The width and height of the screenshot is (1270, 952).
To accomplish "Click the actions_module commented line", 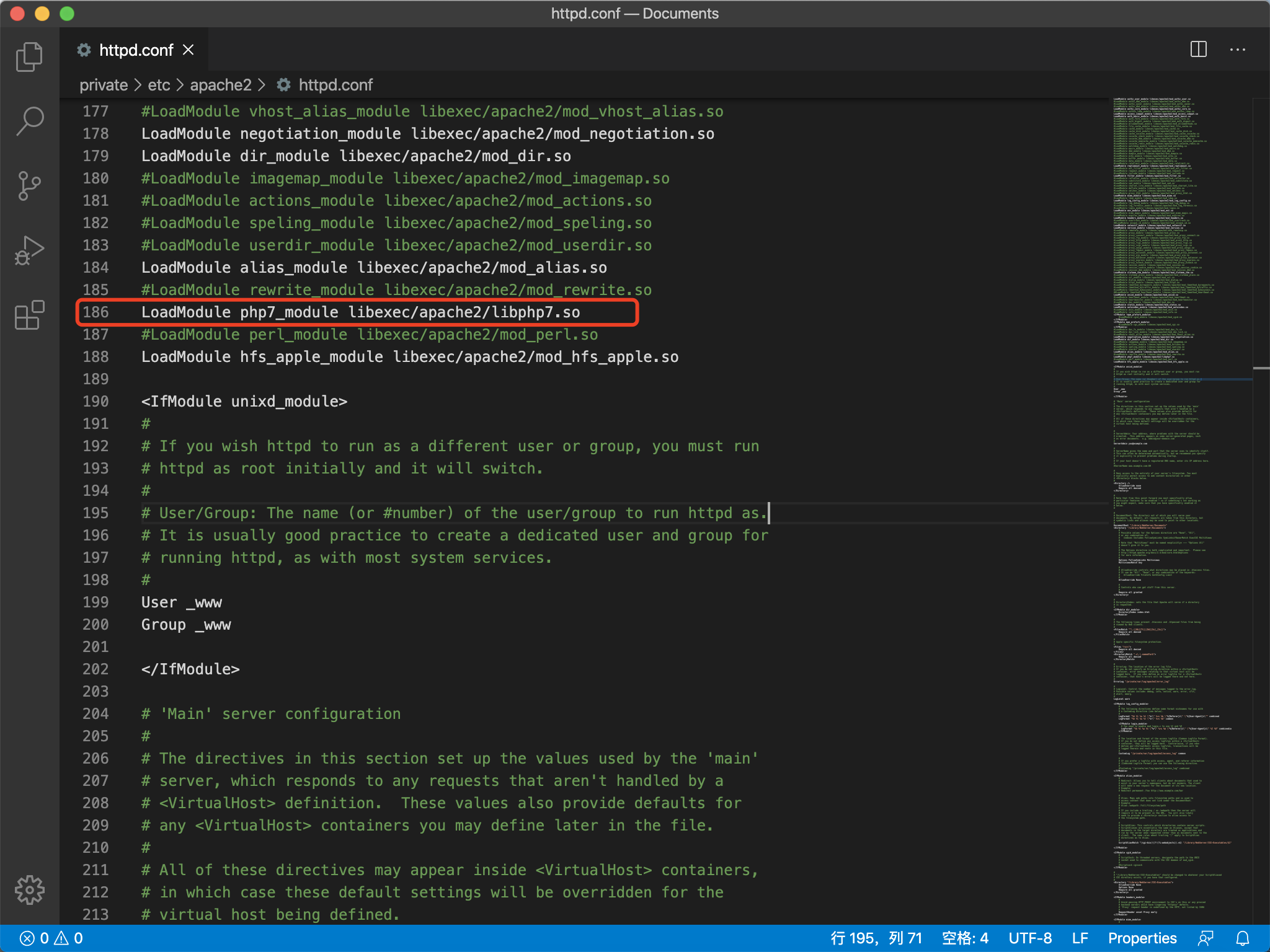I will click(396, 201).
